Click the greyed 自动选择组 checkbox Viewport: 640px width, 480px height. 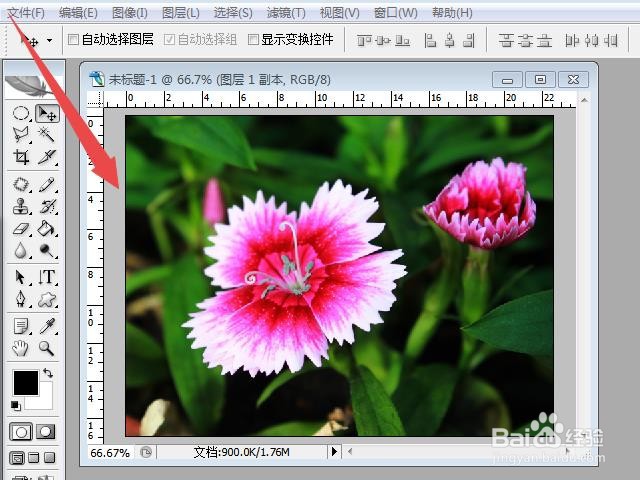tap(169, 40)
